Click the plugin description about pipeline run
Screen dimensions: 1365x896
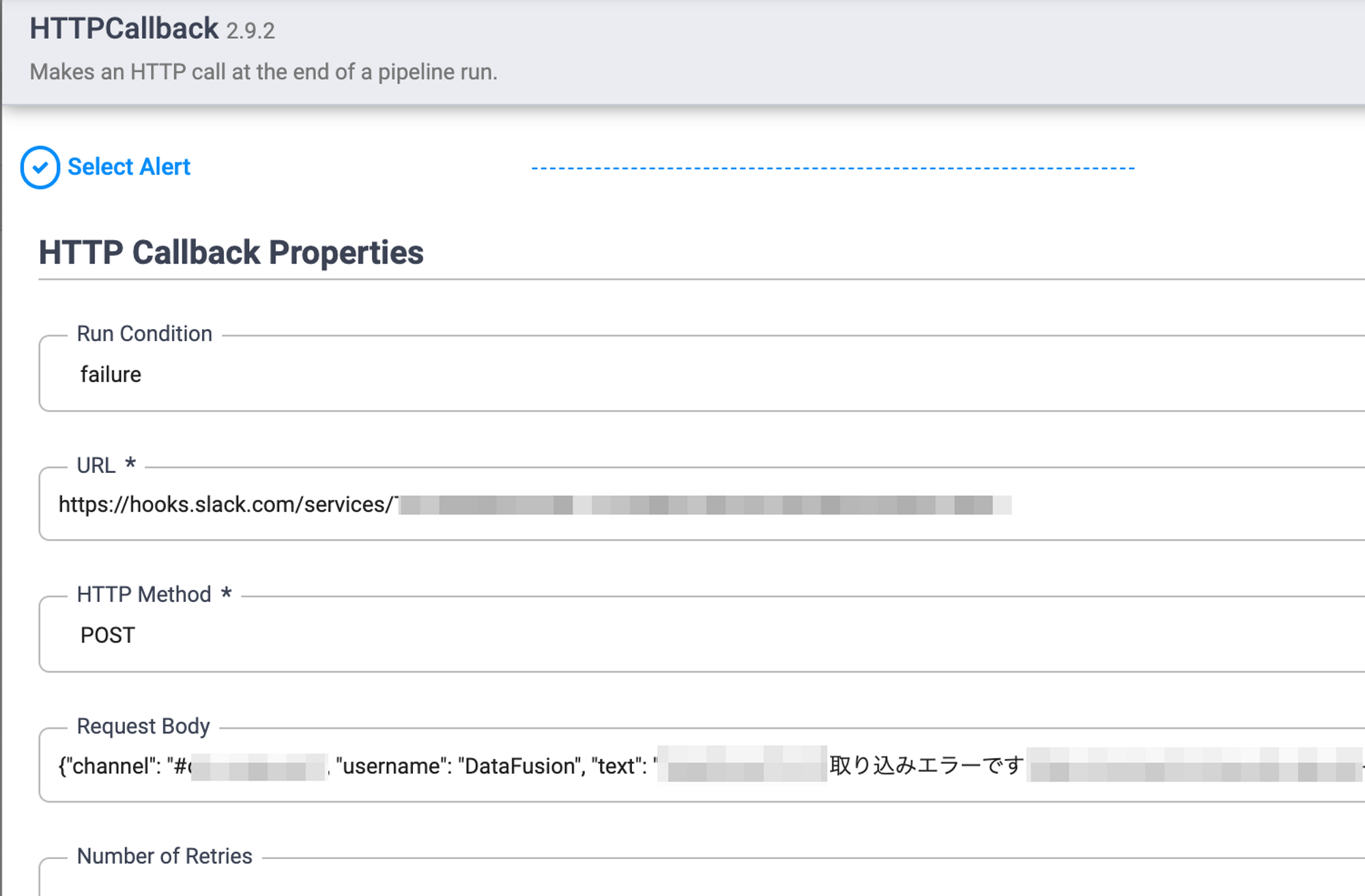tap(263, 72)
